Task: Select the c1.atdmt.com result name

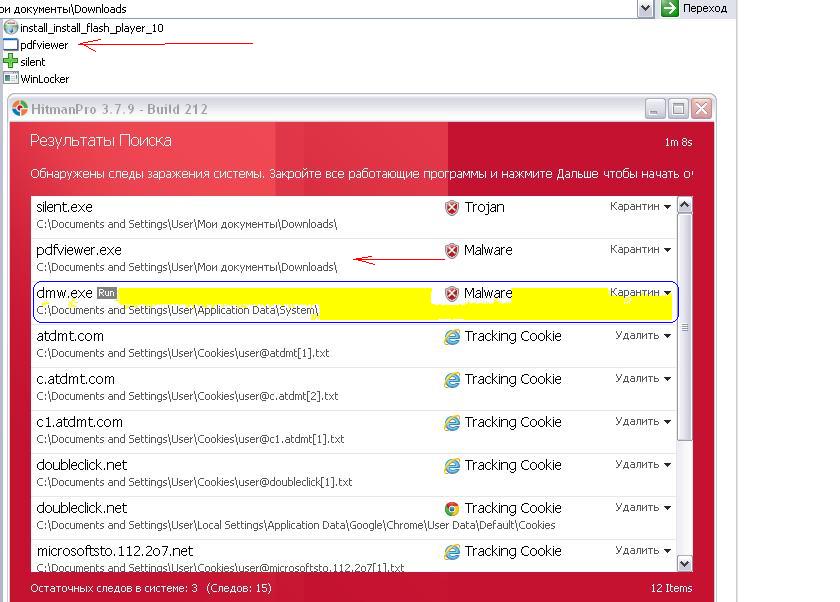Action: pyautogui.click(x=79, y=423)
